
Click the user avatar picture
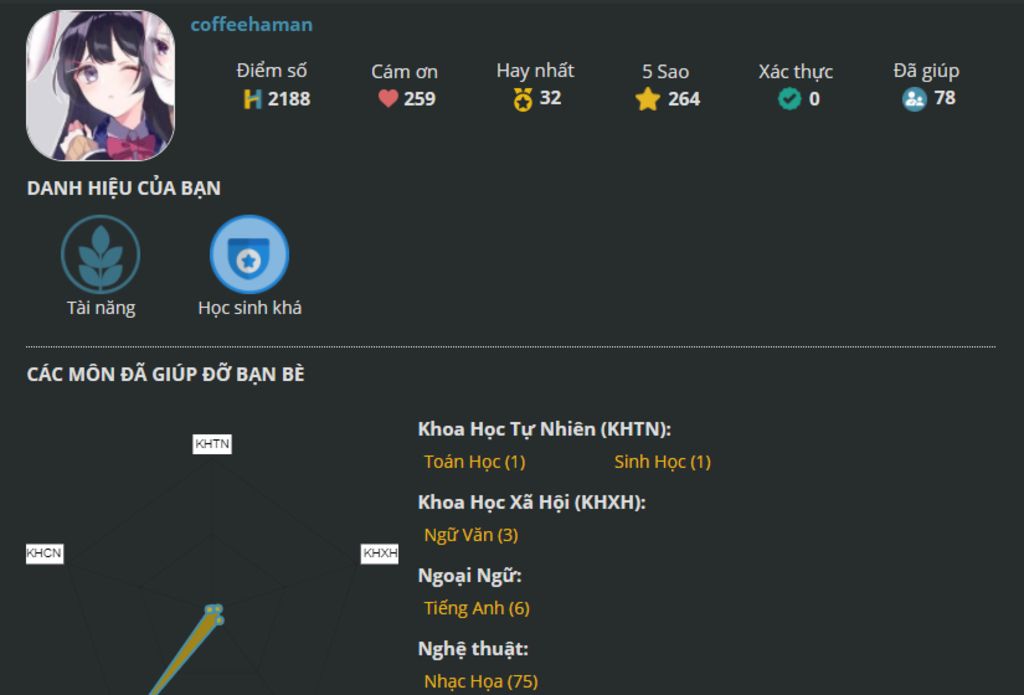point(100,86)
